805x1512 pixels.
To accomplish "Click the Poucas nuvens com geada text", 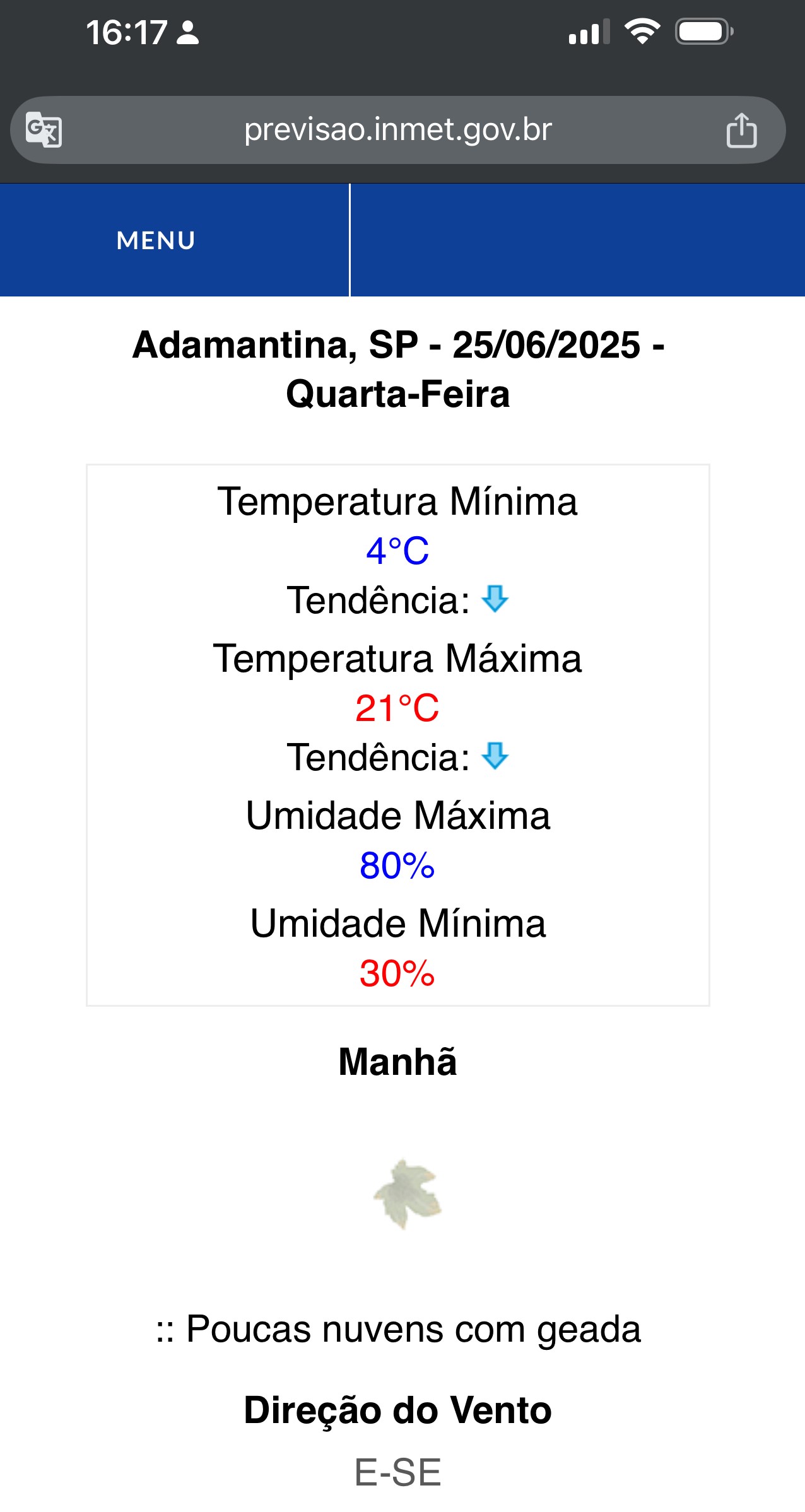I will click(x=413, y=1330).
